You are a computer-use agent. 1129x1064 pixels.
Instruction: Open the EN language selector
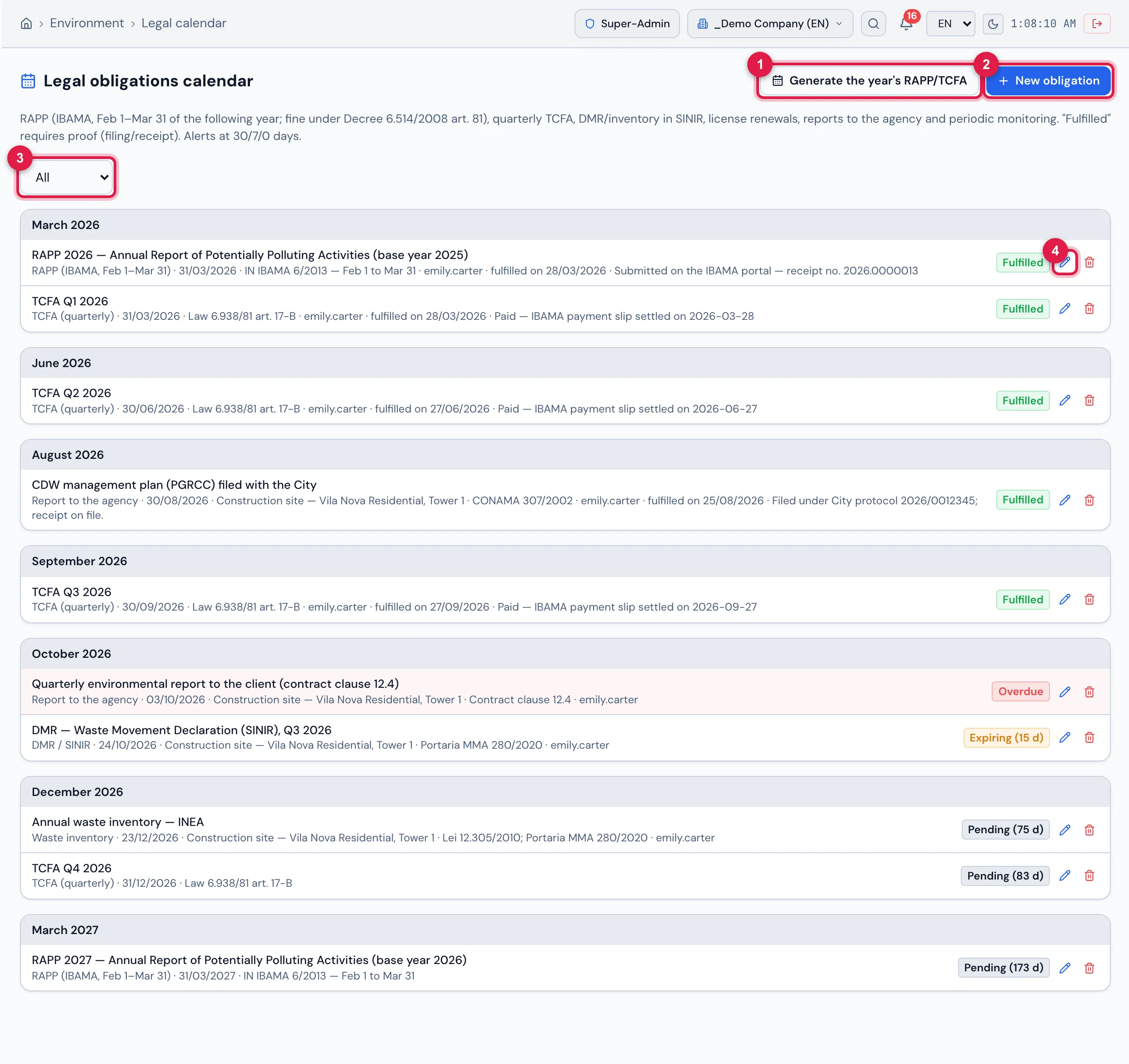(951, 23)
